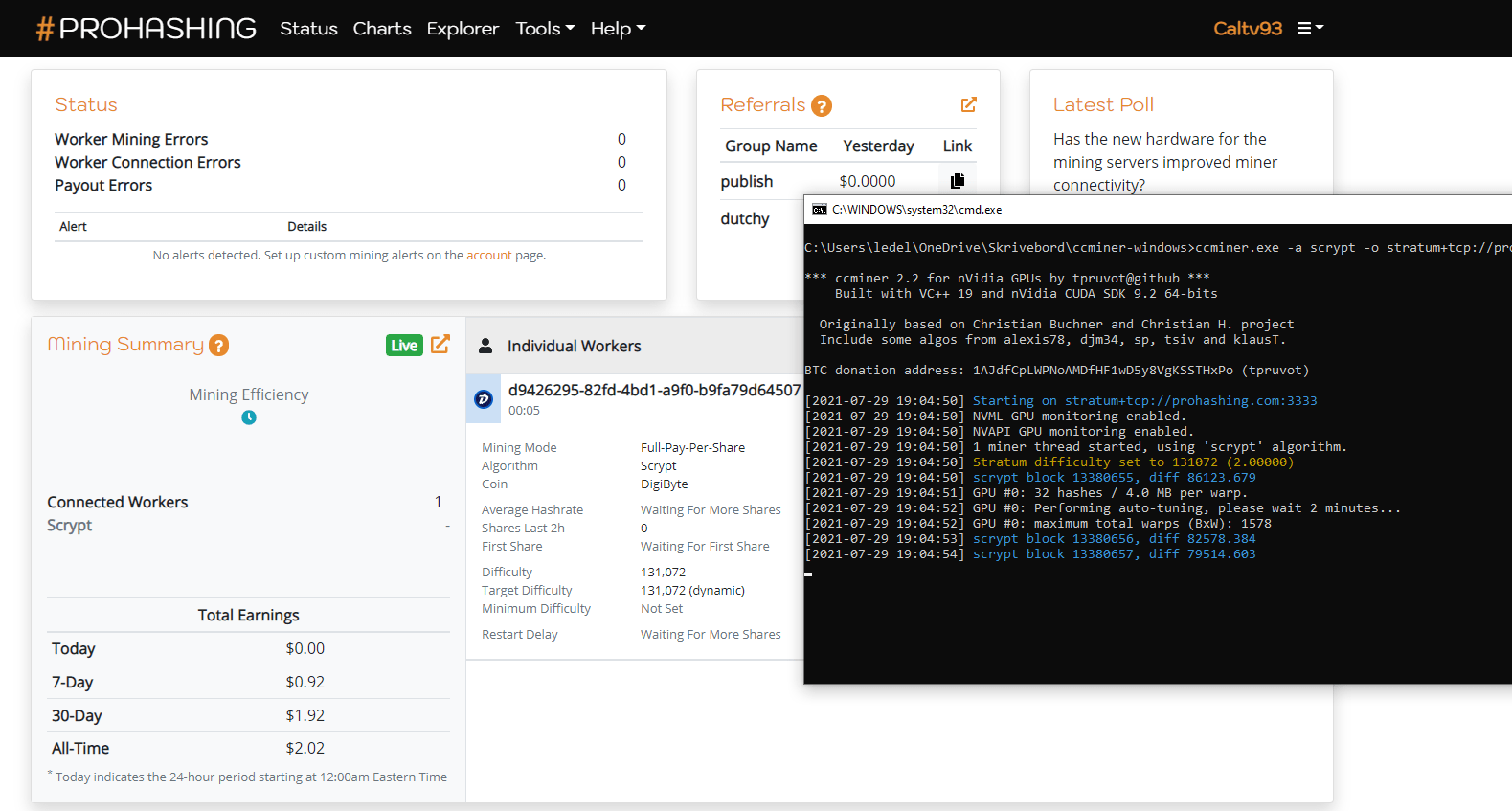Click the Status card heading

pos(86,104)
